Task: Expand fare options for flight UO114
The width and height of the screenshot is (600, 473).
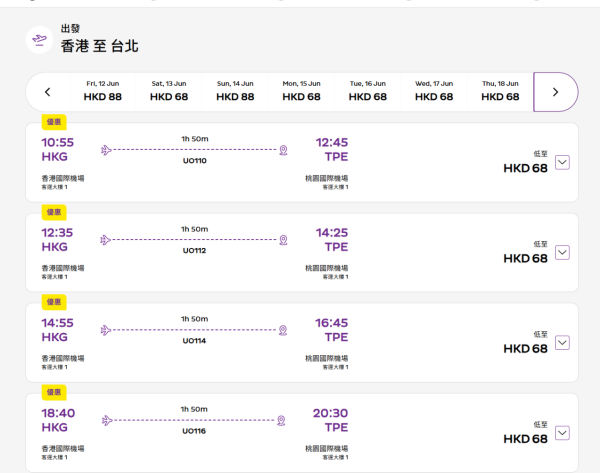Action: pos(562,343)
